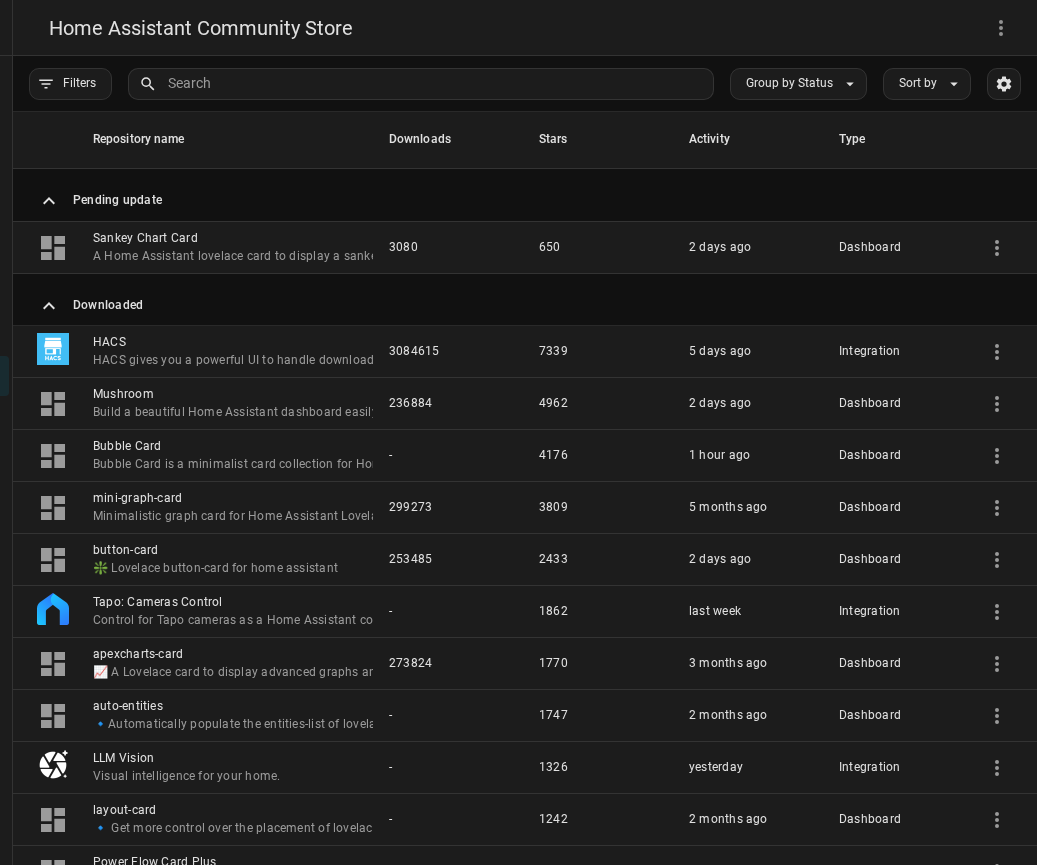Sort by Stars column header
The image size is (1037, 865).
[553, 139]
